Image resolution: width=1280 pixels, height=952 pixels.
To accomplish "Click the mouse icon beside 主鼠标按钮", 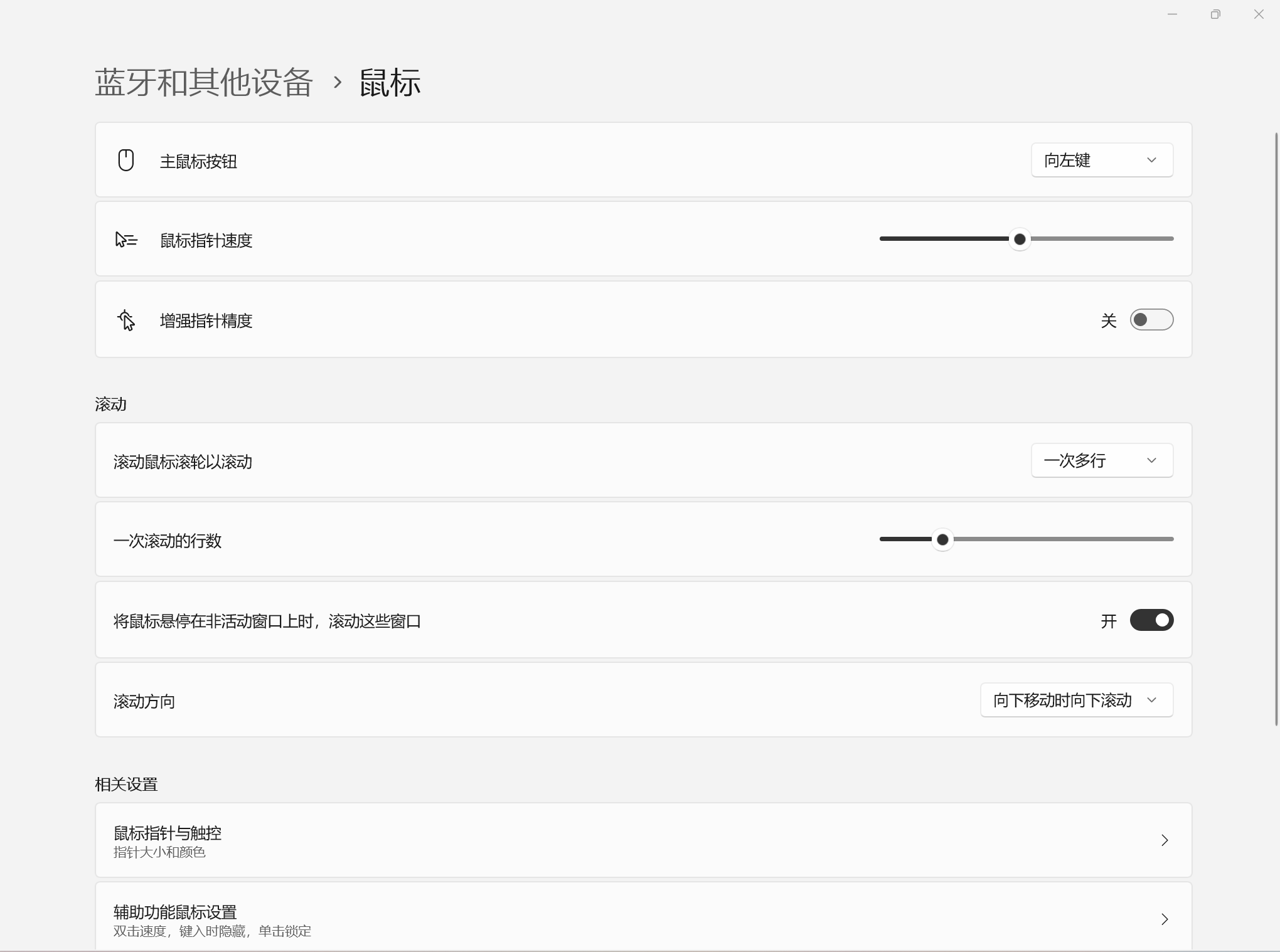I will click(126, 160).
